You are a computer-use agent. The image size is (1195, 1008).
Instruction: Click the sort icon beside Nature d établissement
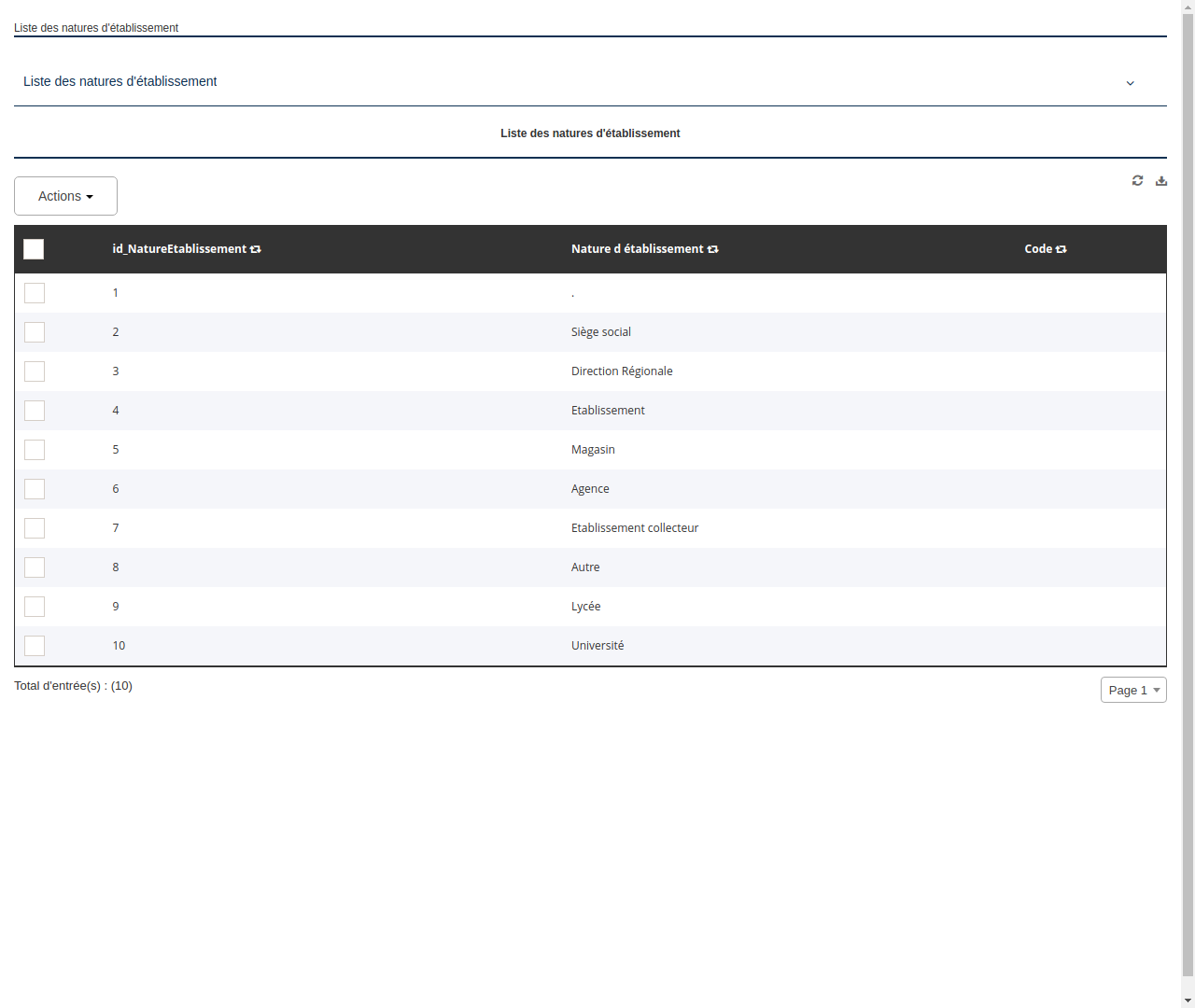712,249
